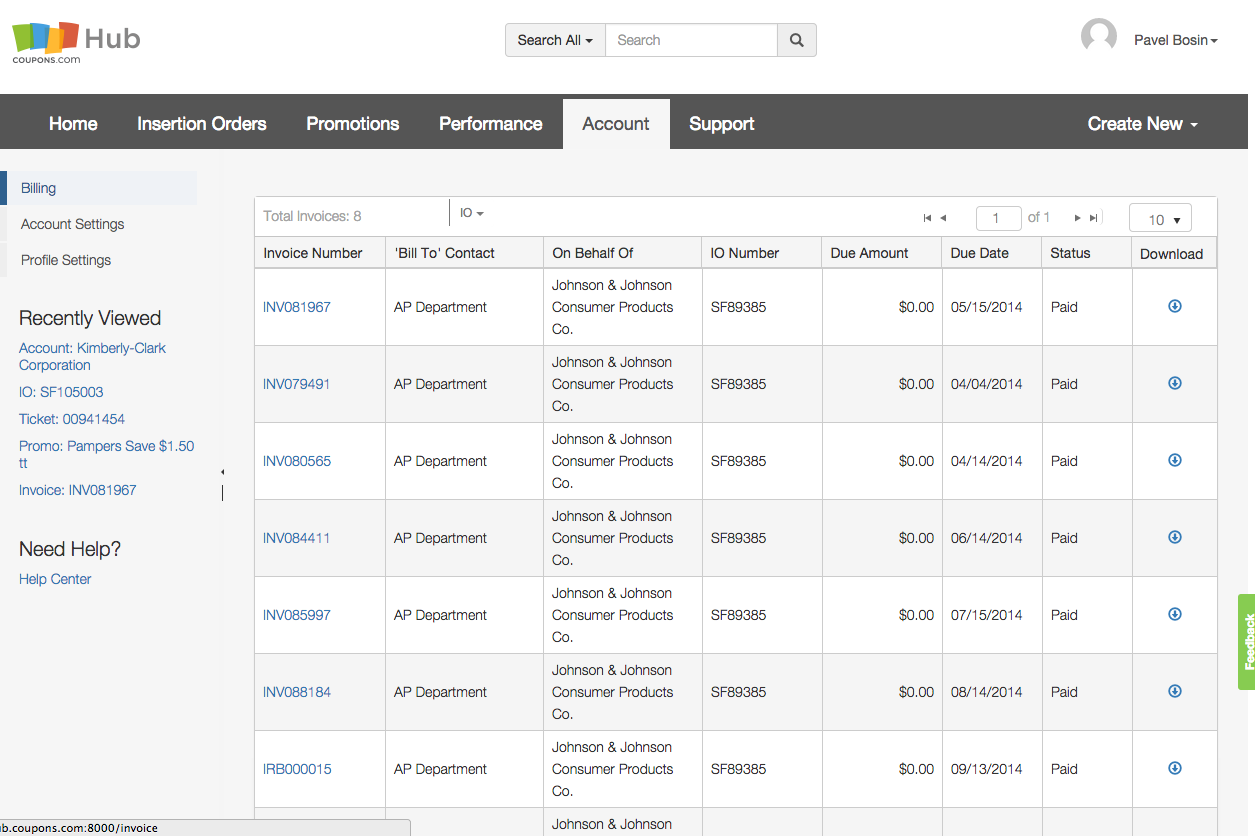
Task: Download invoice INV088184
Action: [1175, 691]
